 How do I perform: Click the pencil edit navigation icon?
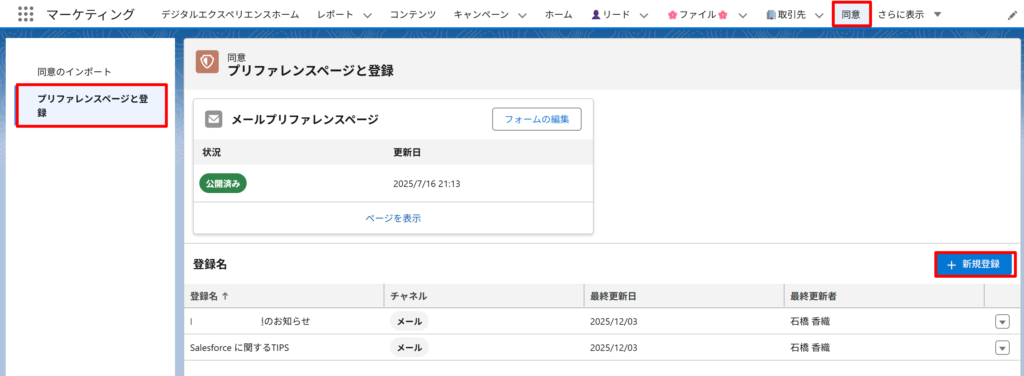point(1012,15)
